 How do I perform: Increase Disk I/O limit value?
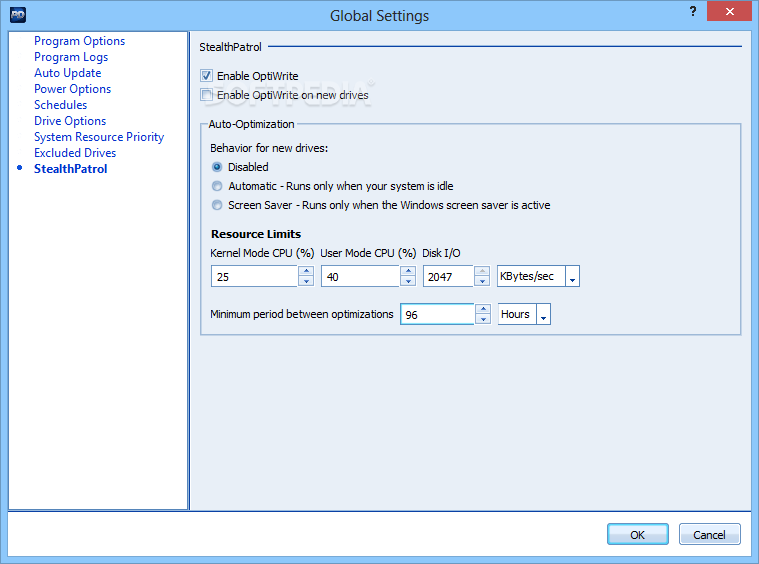click(482, 271)
